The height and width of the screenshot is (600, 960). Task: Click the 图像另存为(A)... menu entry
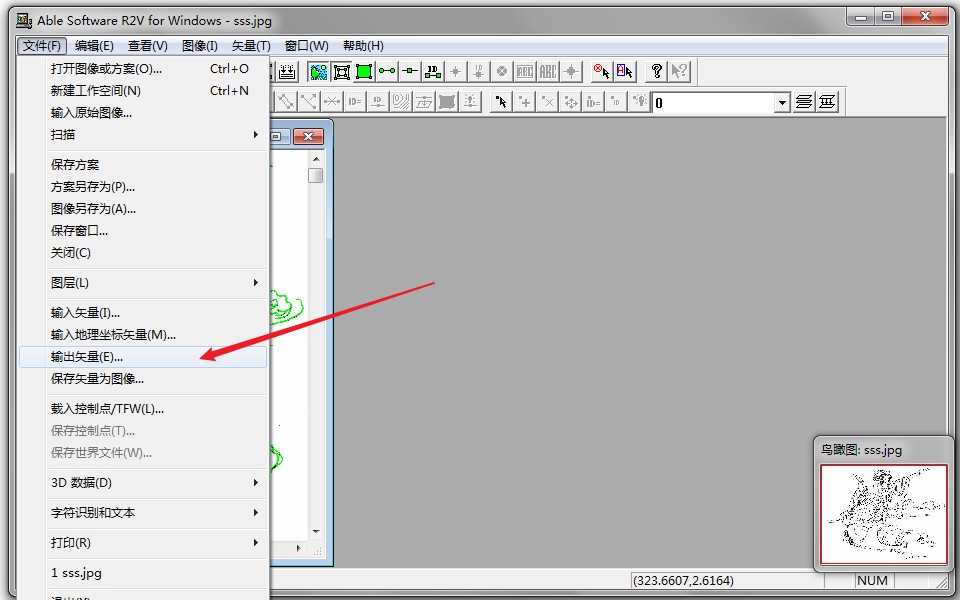pos(93,209)
